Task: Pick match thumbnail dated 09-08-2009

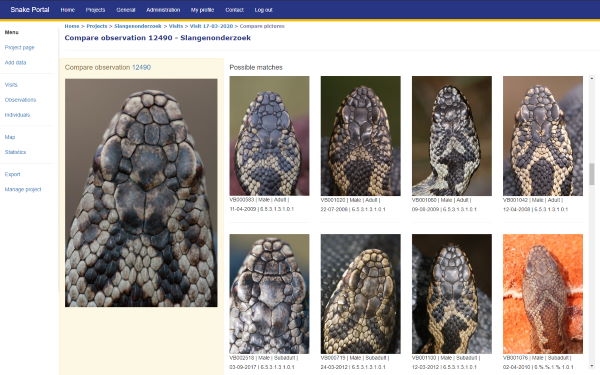Action: point(452,136)
